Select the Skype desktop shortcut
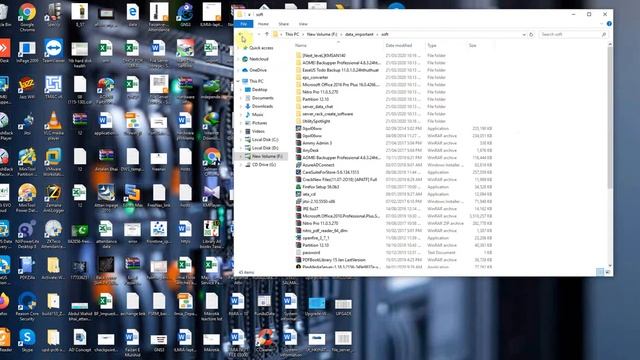The width and height of the screenshot is (640, 360). click(27, 341)
